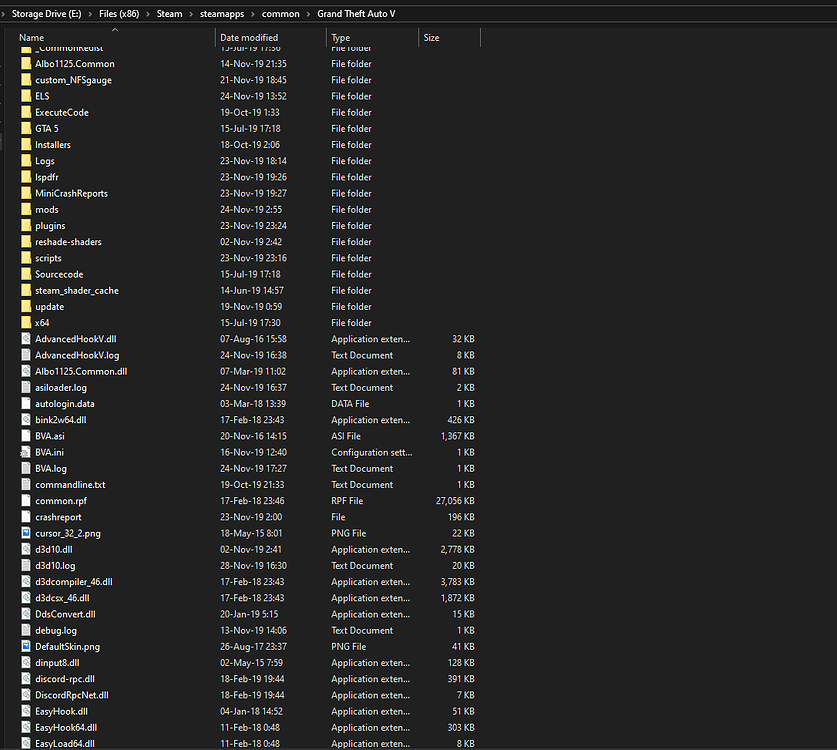Open the mods folder icon
The width and height of the screenshot is (837, 750).
[x=25, y=209]
